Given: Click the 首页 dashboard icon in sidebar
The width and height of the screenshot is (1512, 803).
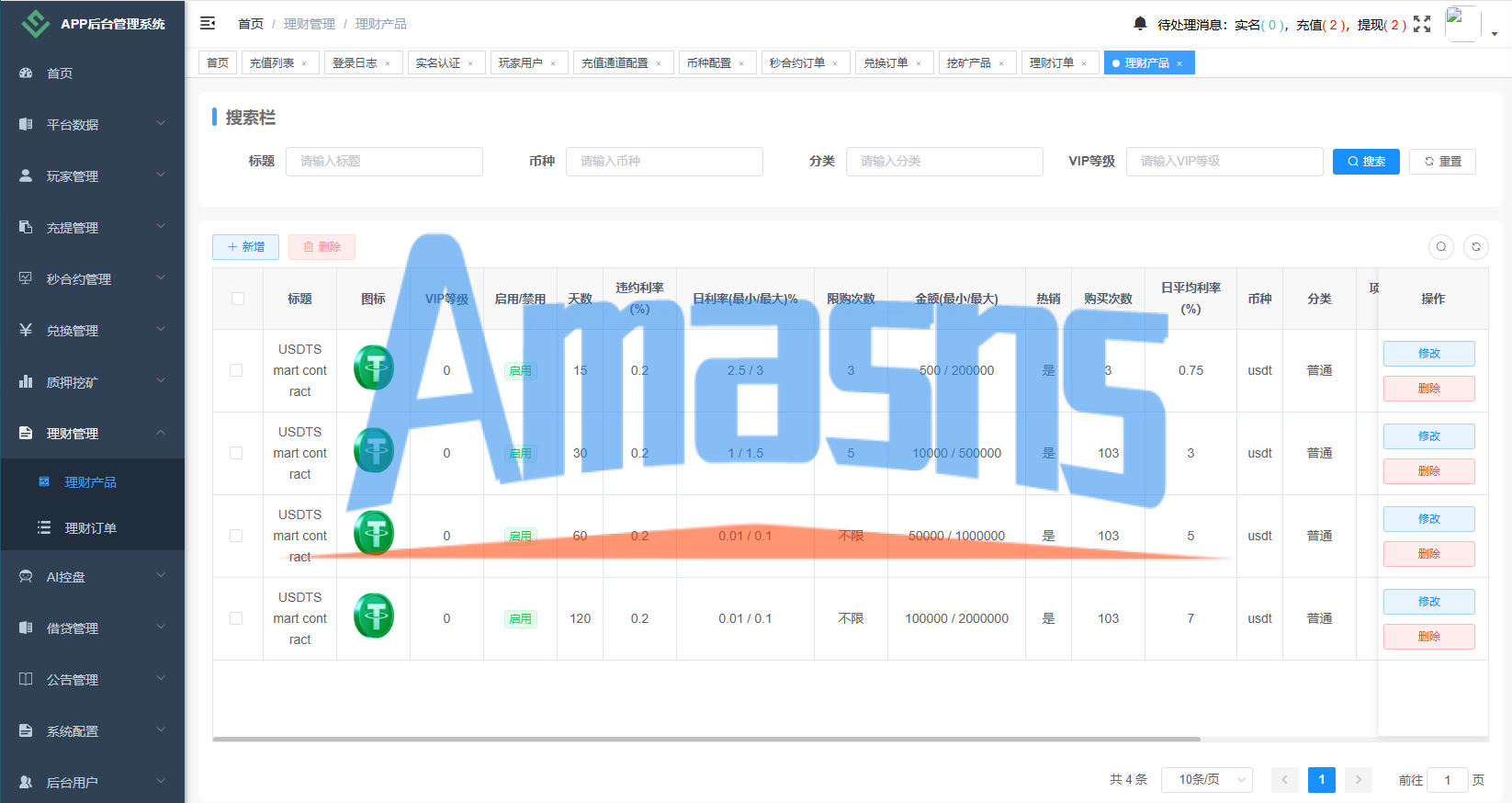Looking at the screenshot, I should tap(26, 73).
